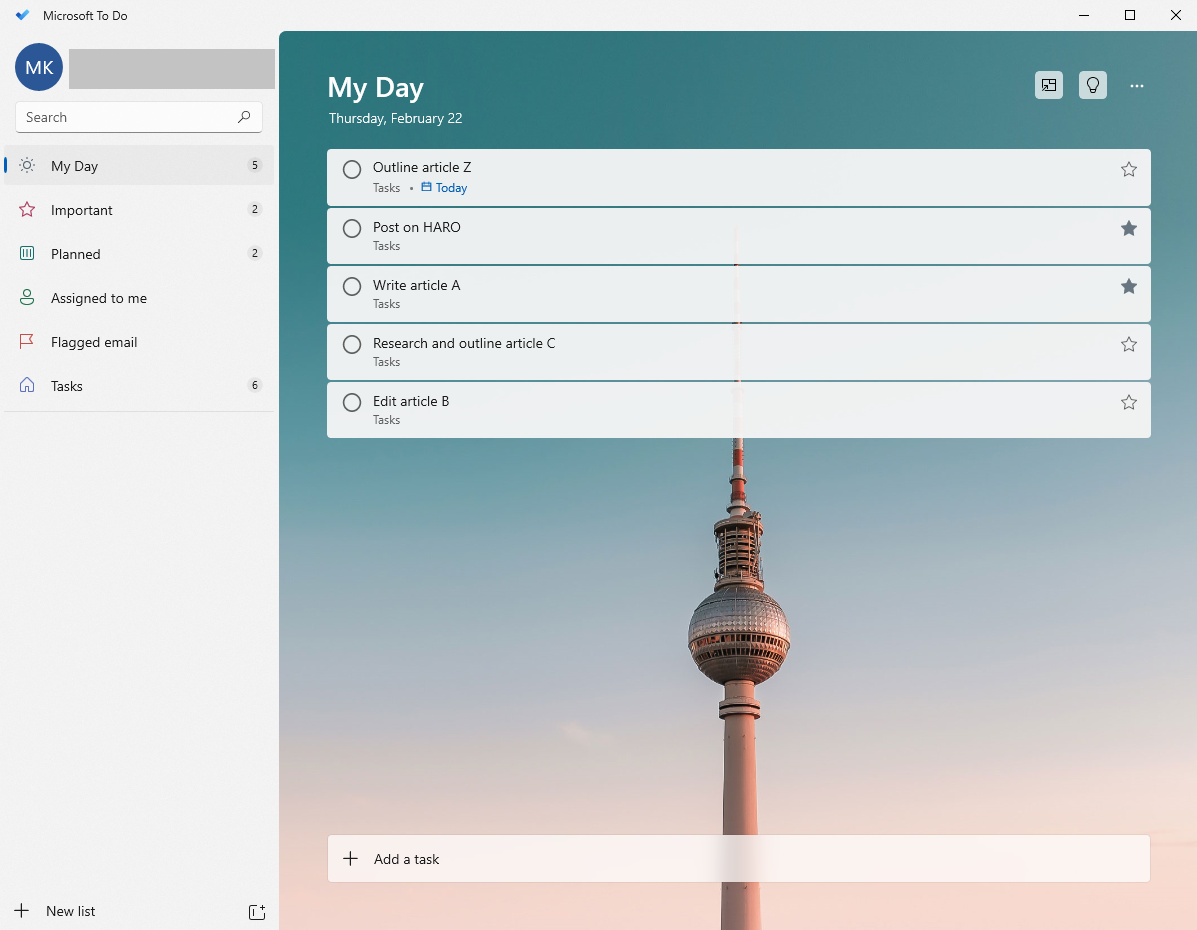Star the Outline article Z task

pos(1129,170)
